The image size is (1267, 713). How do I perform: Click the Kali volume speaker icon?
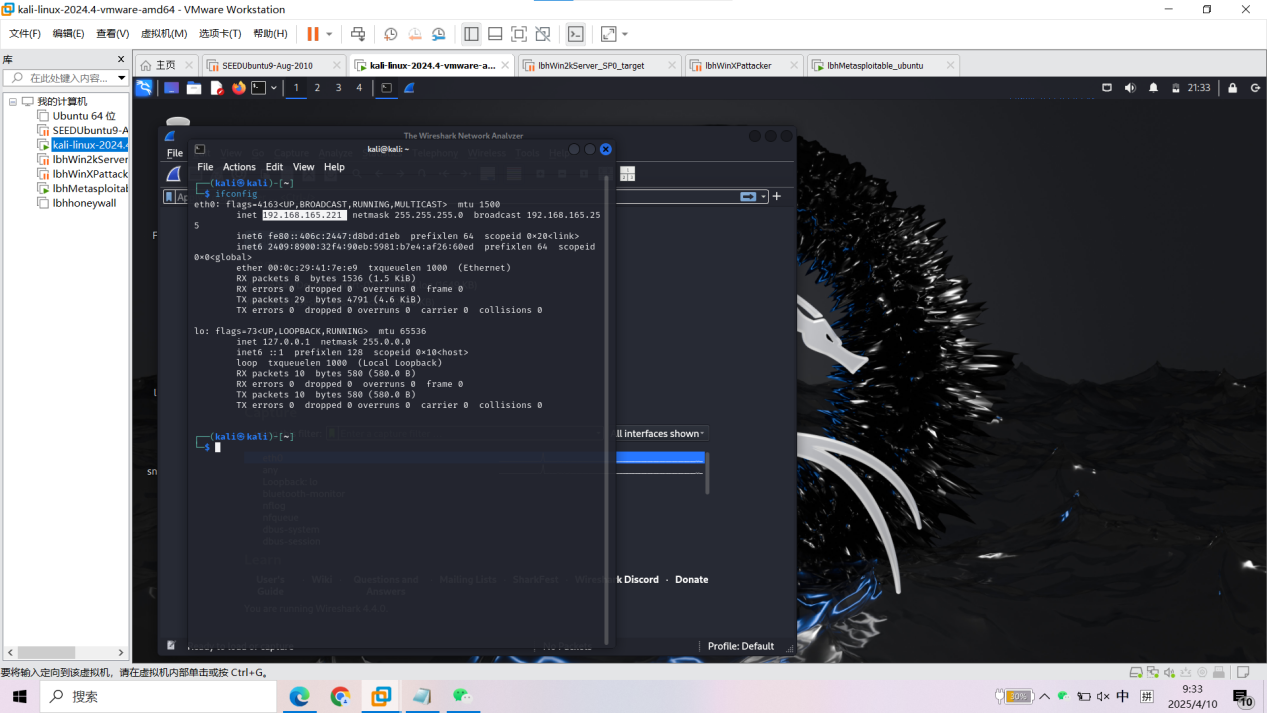pos(1130,88)
